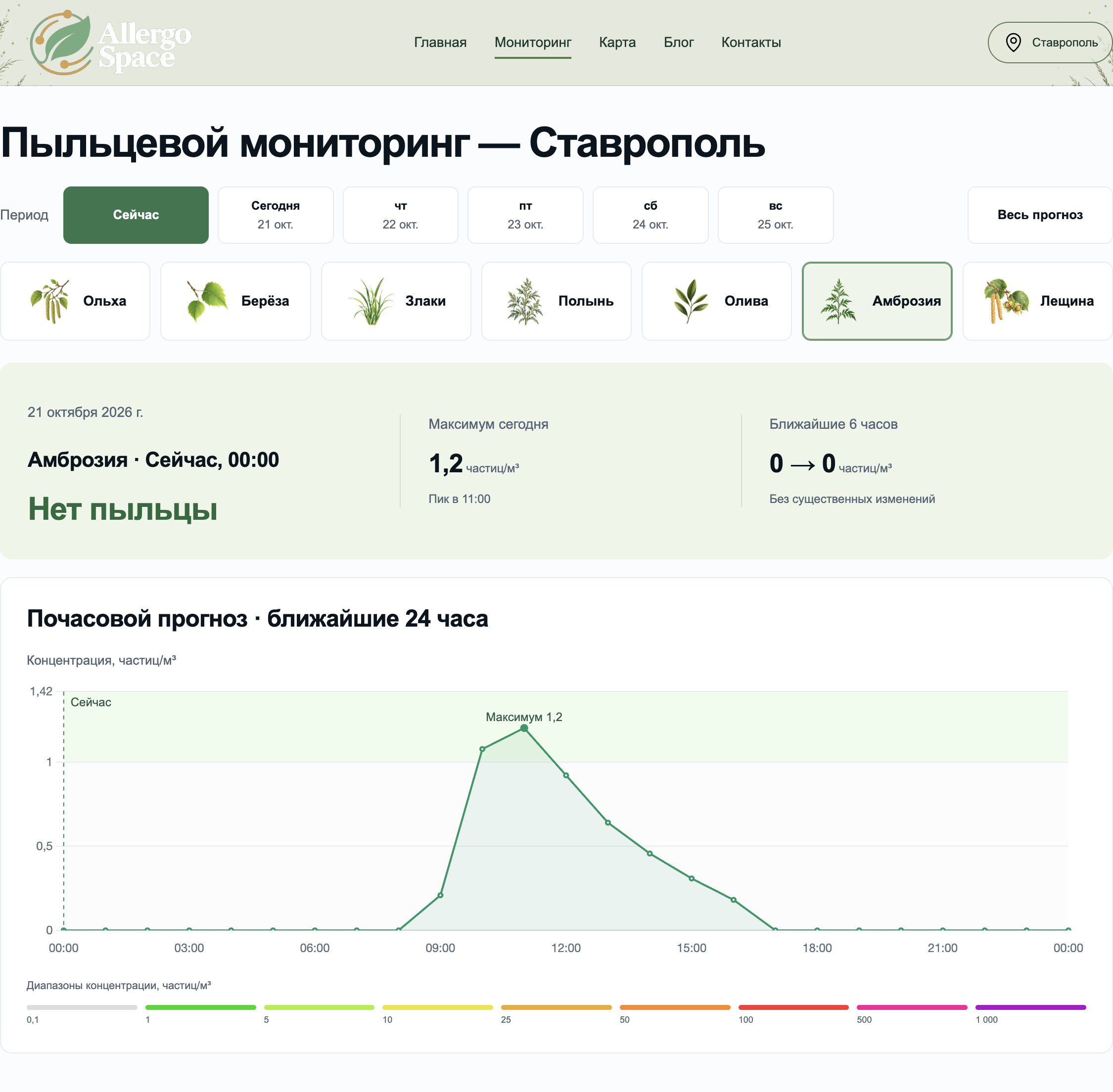
Task: Click the yellow range bar starting at 10
Action: coord(438,1007)
